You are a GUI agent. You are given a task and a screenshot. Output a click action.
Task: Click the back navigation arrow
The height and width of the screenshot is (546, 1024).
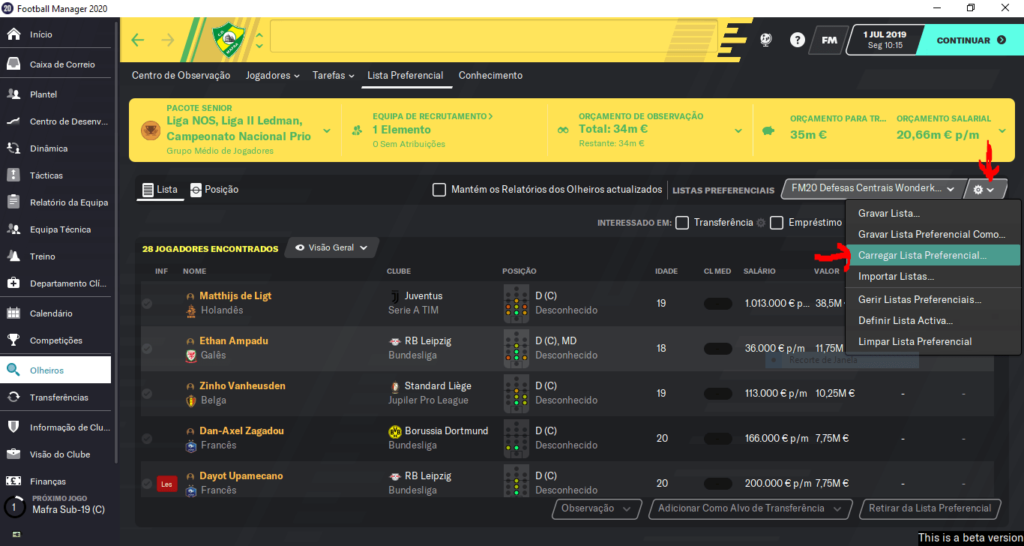[138, 41]
